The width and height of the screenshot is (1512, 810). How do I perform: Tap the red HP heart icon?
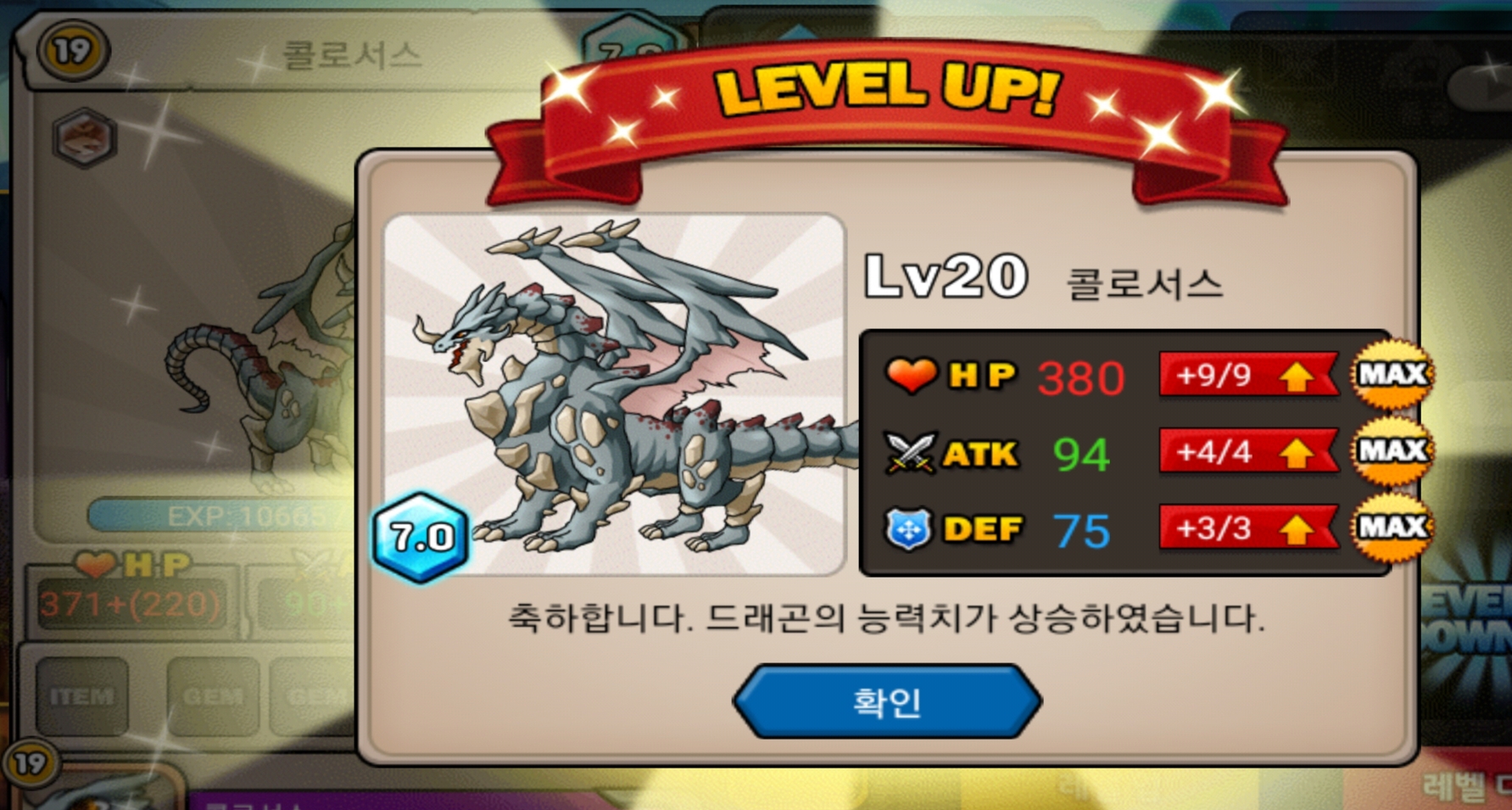pyautogui.click(x=911, y=375)
